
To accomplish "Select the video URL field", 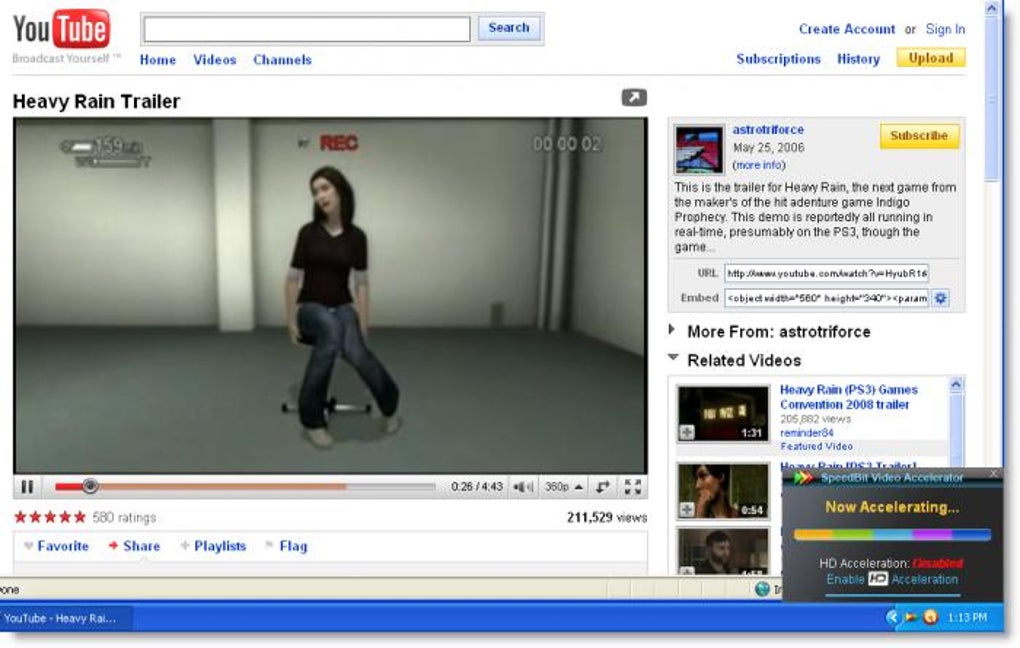I will (827, 273).
